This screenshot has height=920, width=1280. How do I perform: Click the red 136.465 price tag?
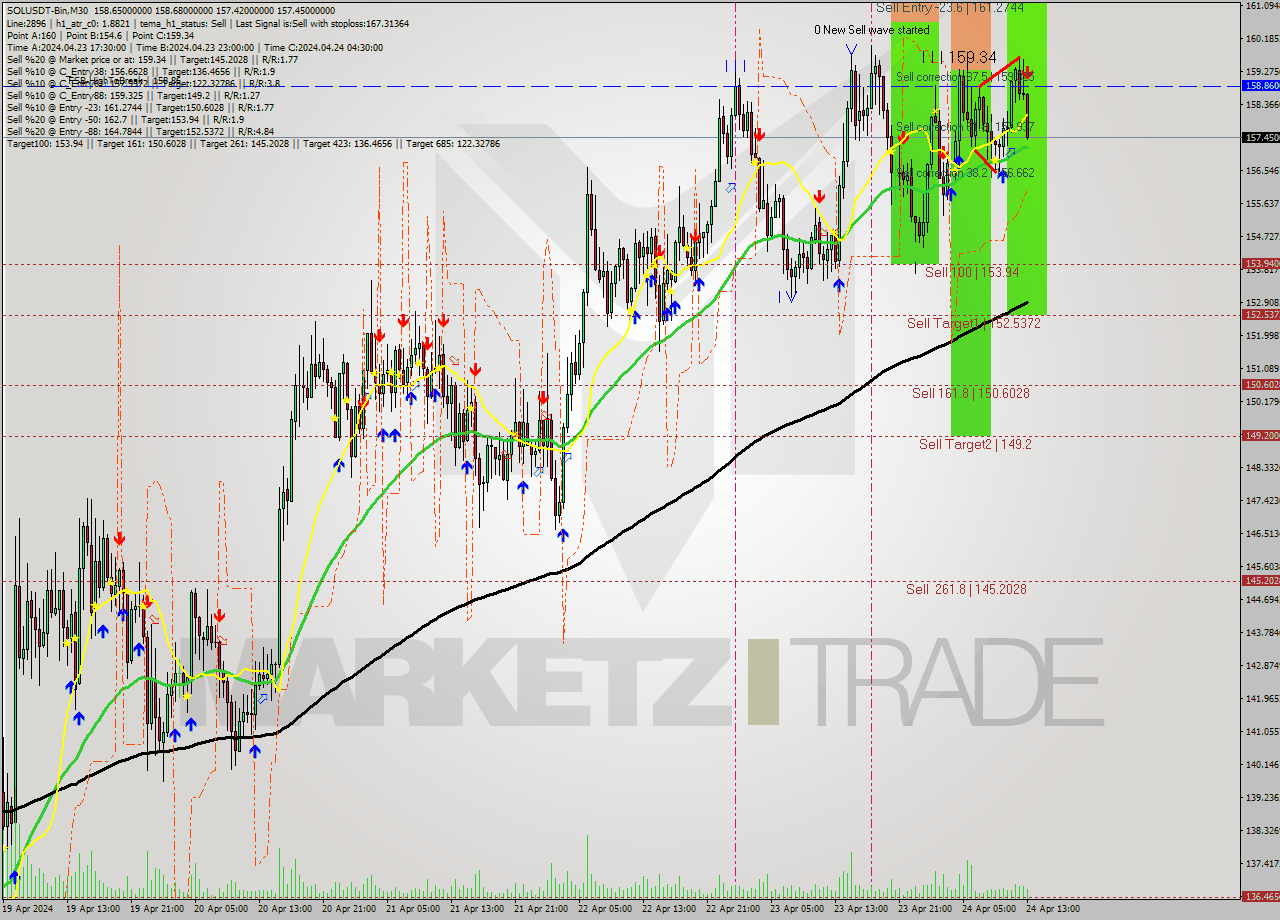click(x=1260, y=897)
